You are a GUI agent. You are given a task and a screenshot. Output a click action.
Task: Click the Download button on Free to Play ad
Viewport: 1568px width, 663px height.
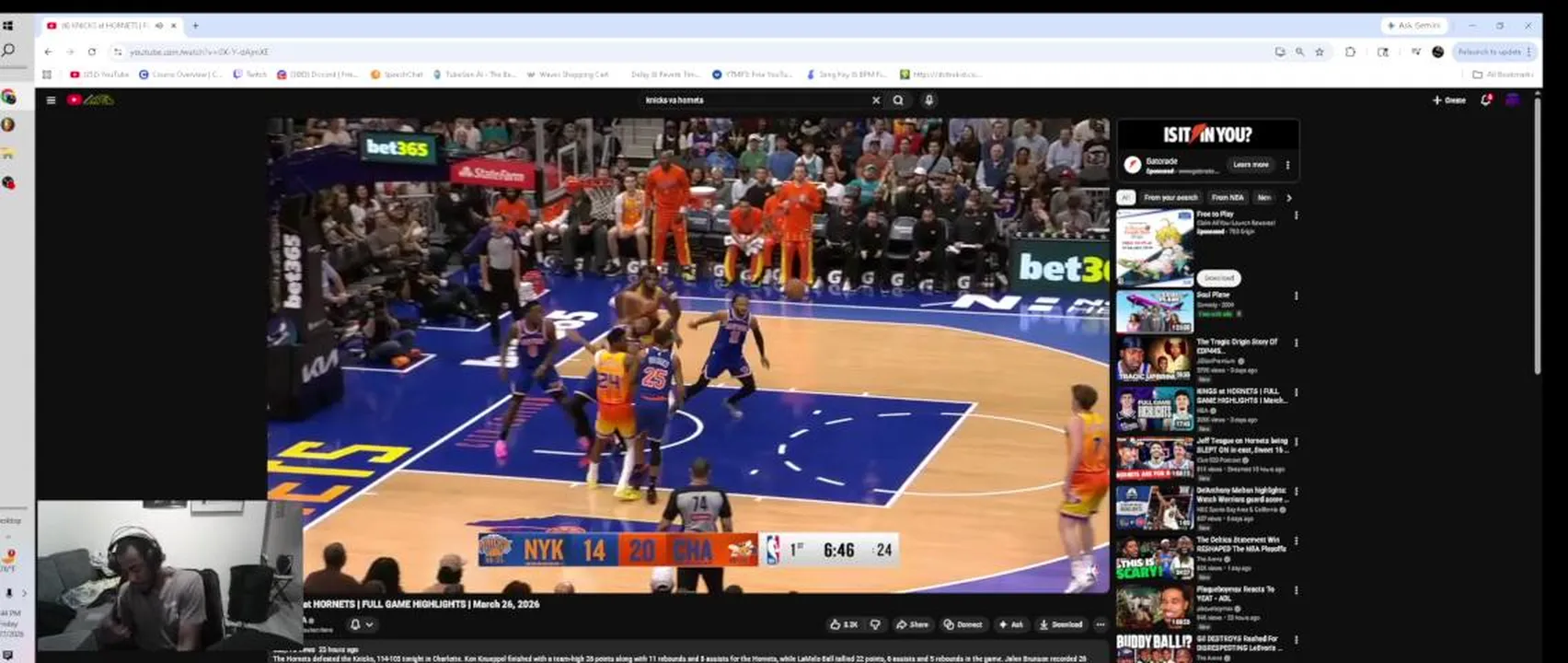[x=1218, y=278]
